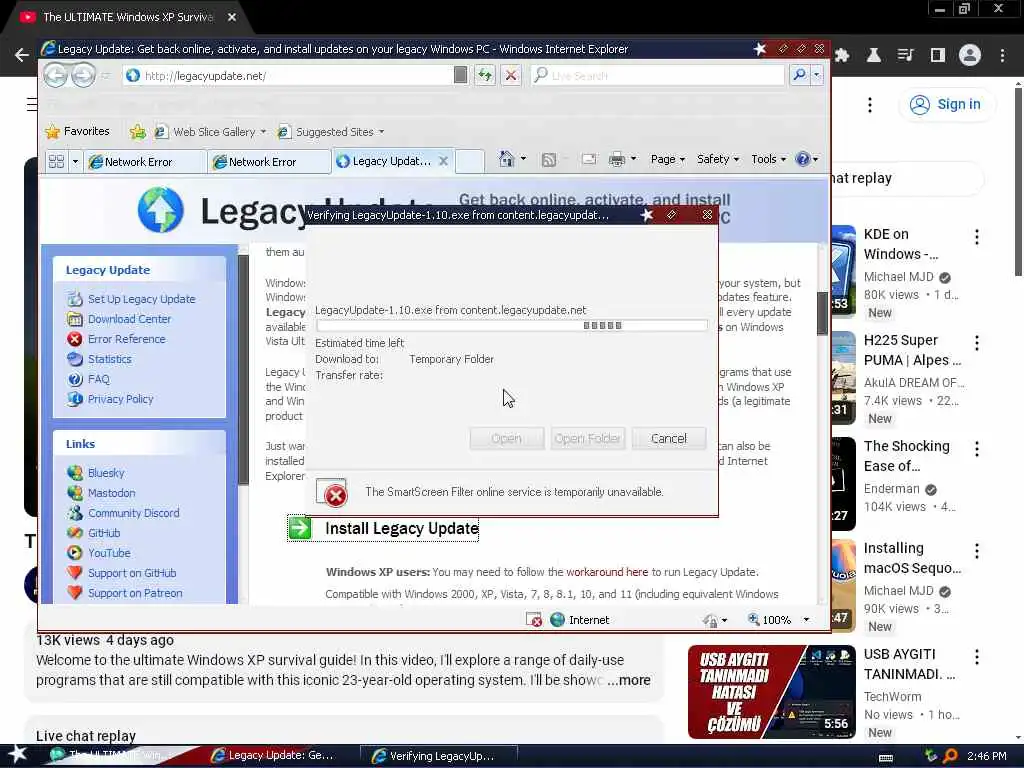The image size is (1024, 768).
Task: Expand video description with ...more
Action: pyautogui.click(x=629, y=680)
